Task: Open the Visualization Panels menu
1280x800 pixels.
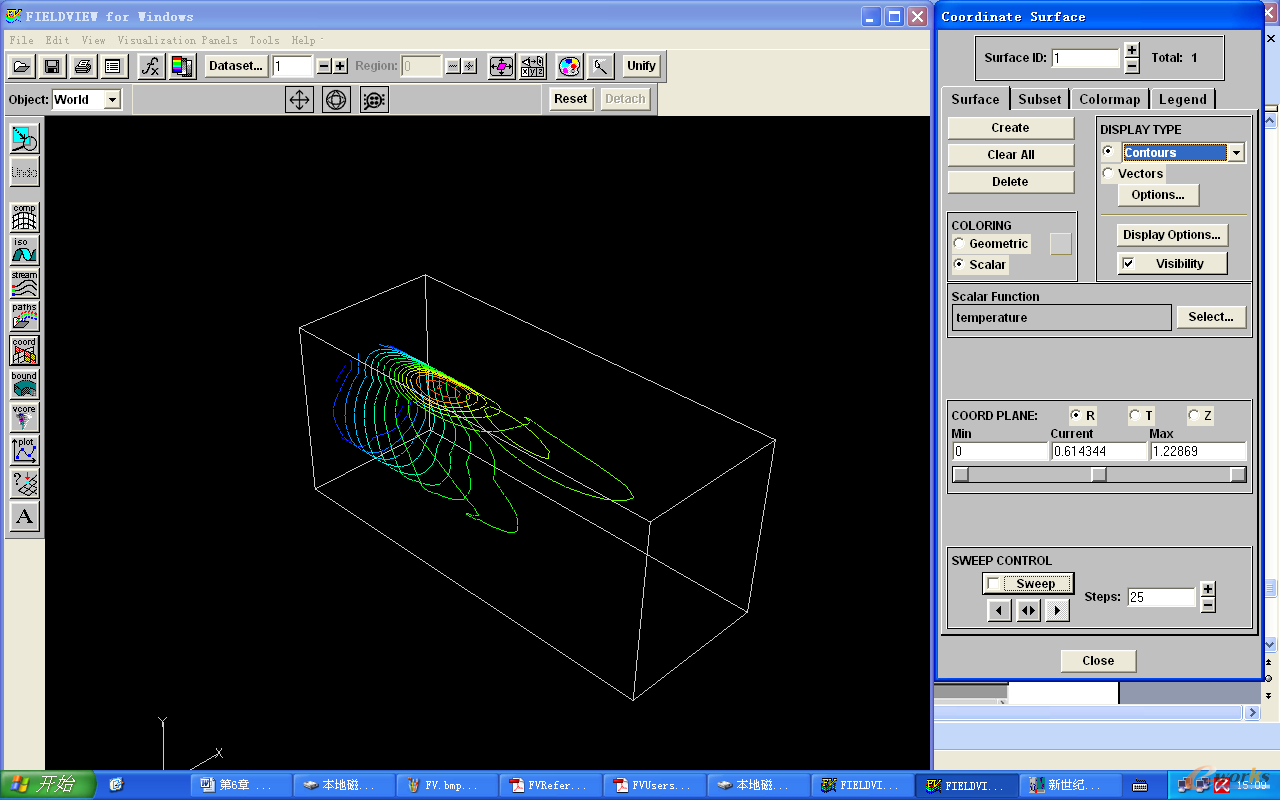Action: 177,40
